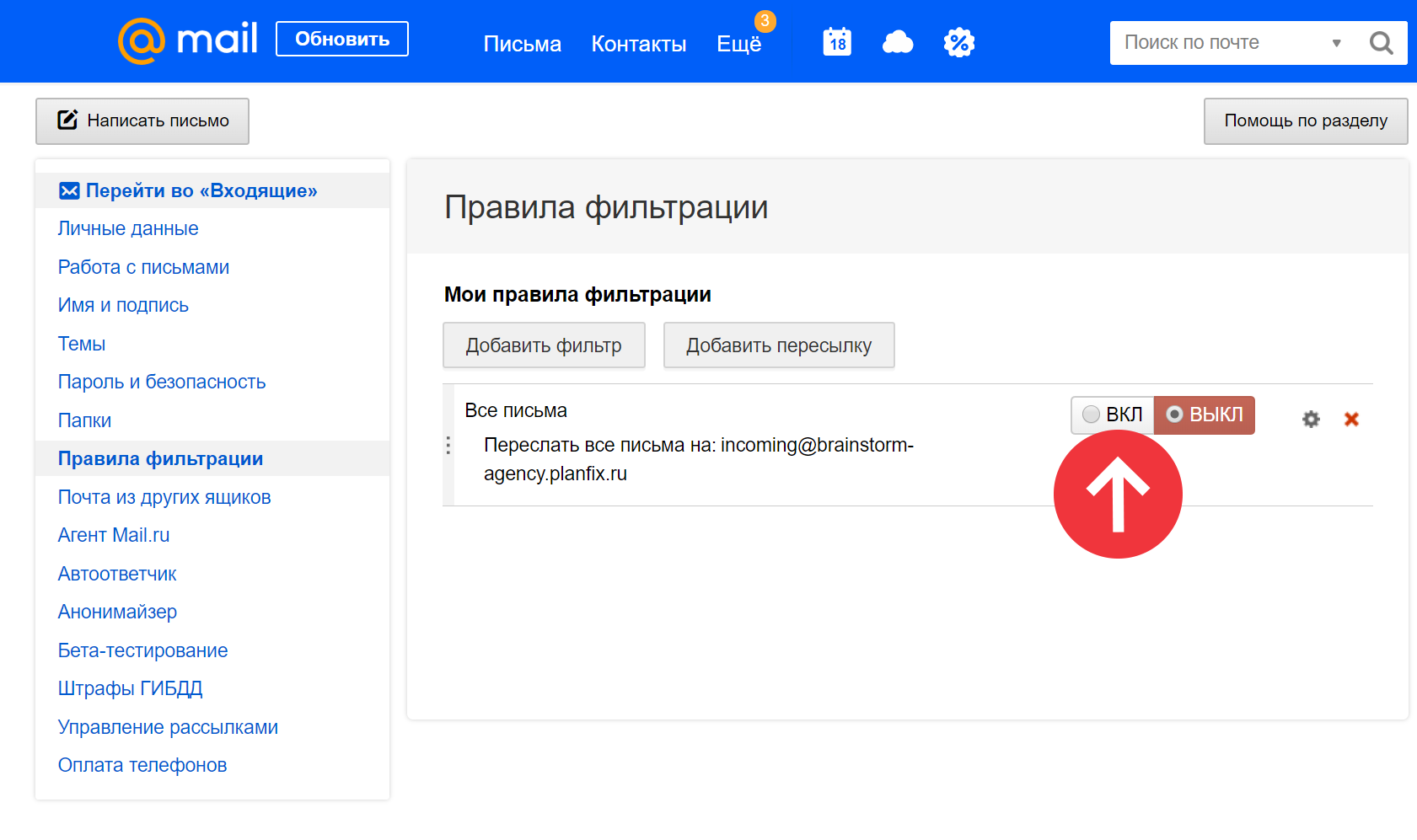Open Пароль и безопасность settings
The width and height of the screenshot is (1417, 840).
(162, 382)
